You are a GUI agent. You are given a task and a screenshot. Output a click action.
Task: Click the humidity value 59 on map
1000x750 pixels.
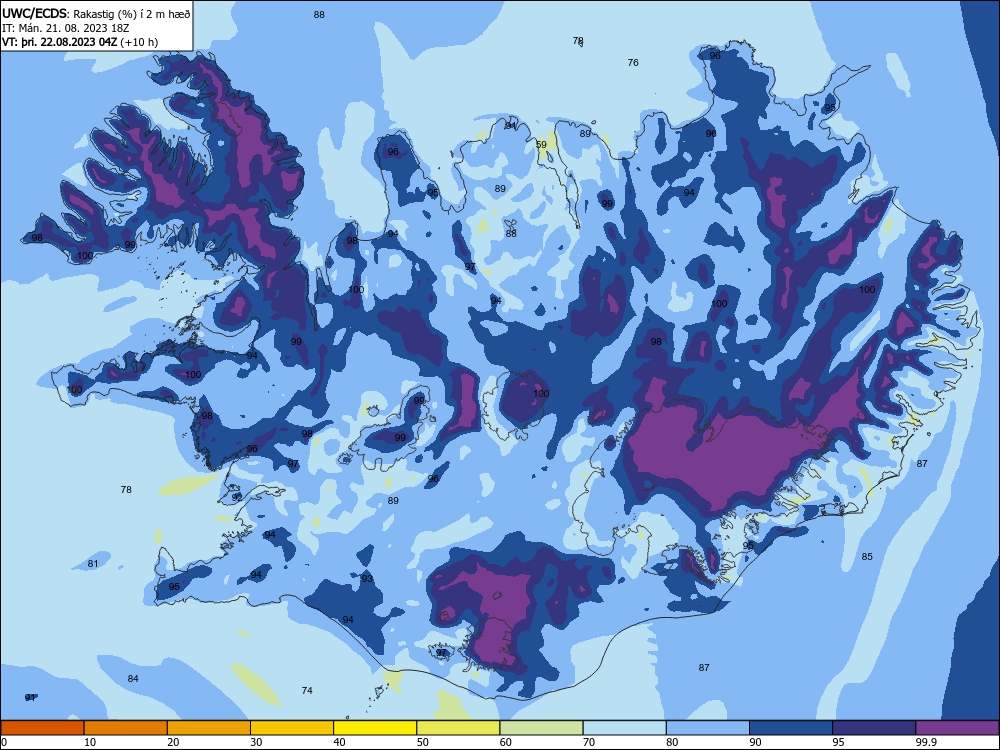pyautogui.click(x=541, y=145)
